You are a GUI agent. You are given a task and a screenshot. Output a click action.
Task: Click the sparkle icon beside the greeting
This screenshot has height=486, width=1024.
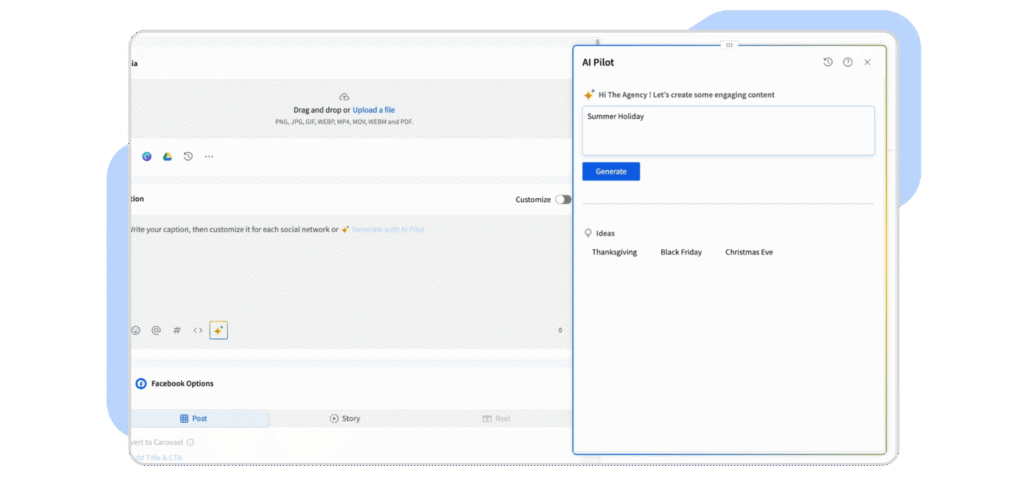pos(589,95)
